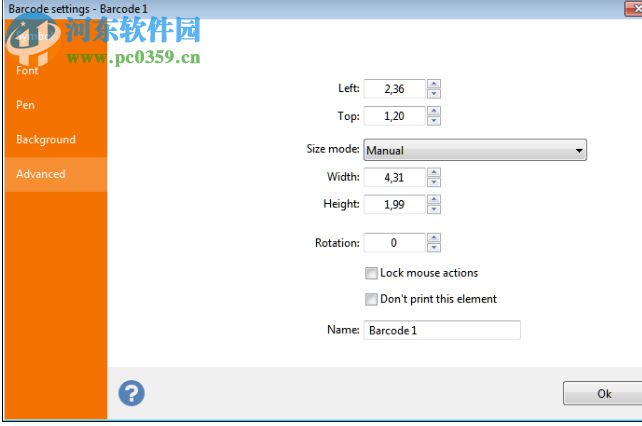Enable Lock mouse actions checkbox
The height and width of the screenshot is (426, 642).
(x=371, y=273)
